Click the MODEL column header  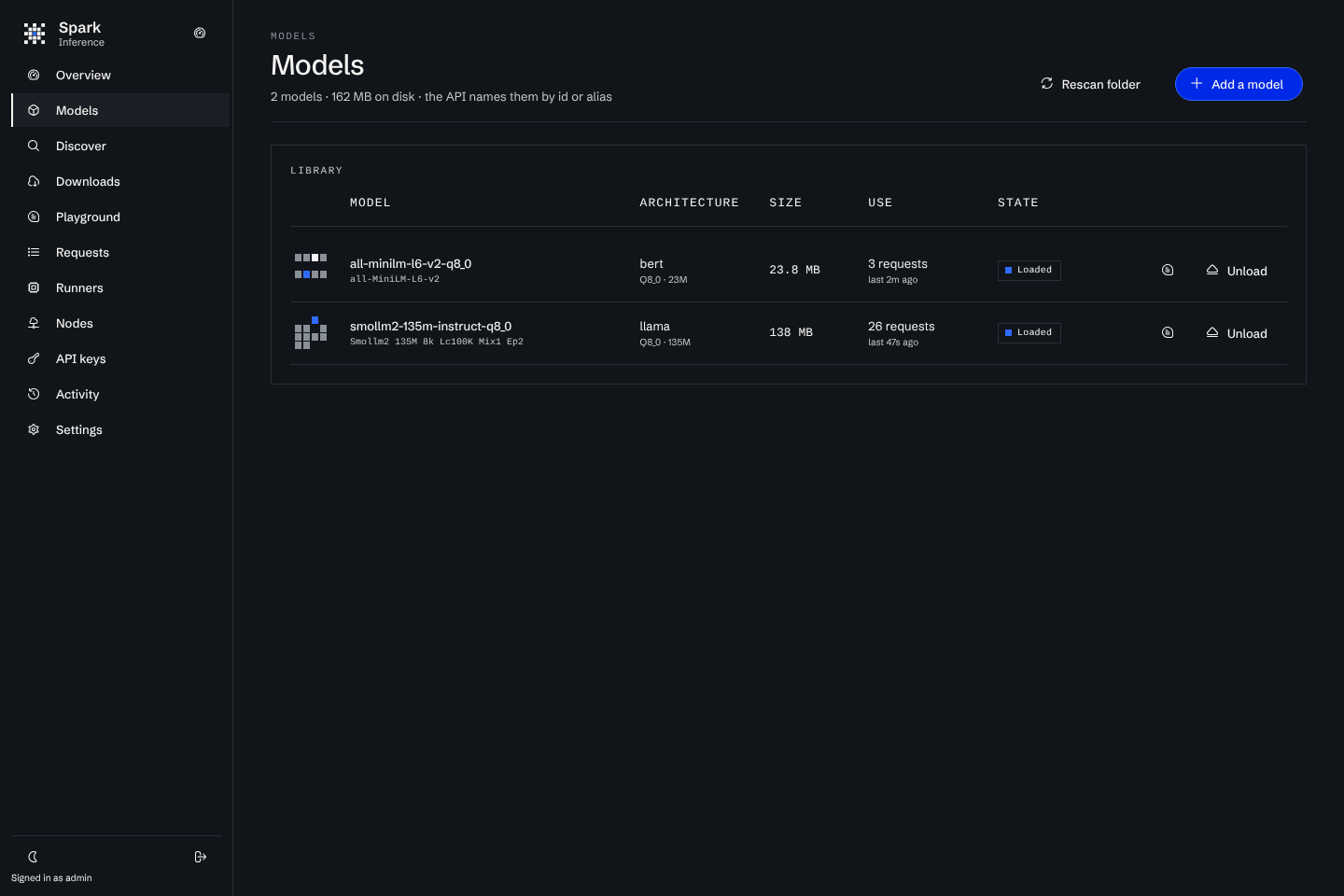click(x=371, y=203)
